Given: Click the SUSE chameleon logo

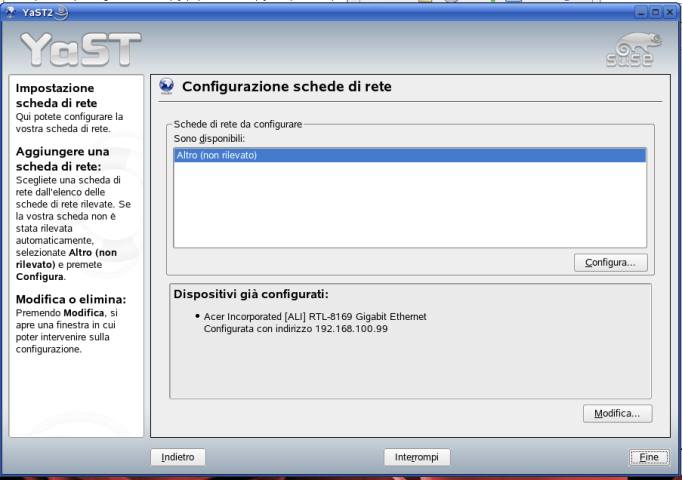Looking at the screenshot, I should tap(634, 50).
